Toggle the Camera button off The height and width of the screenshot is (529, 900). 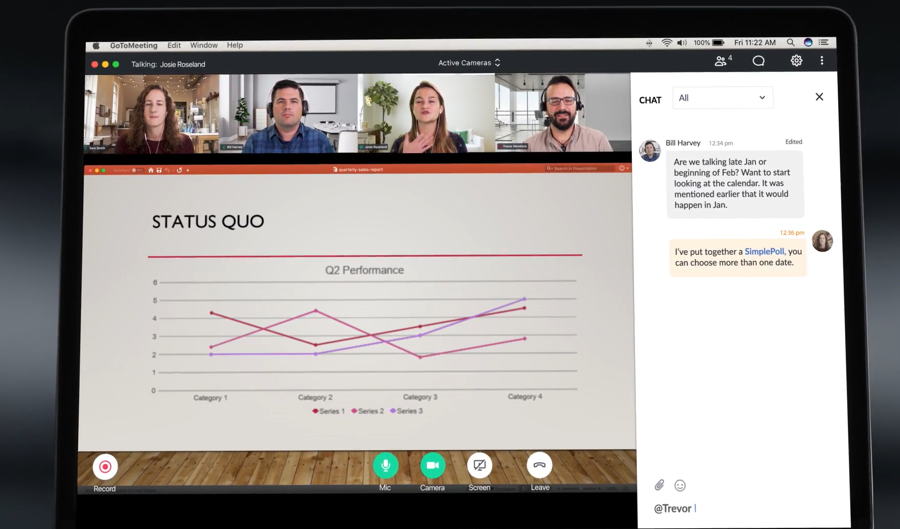pyautogui.click(x=432, y=466)
